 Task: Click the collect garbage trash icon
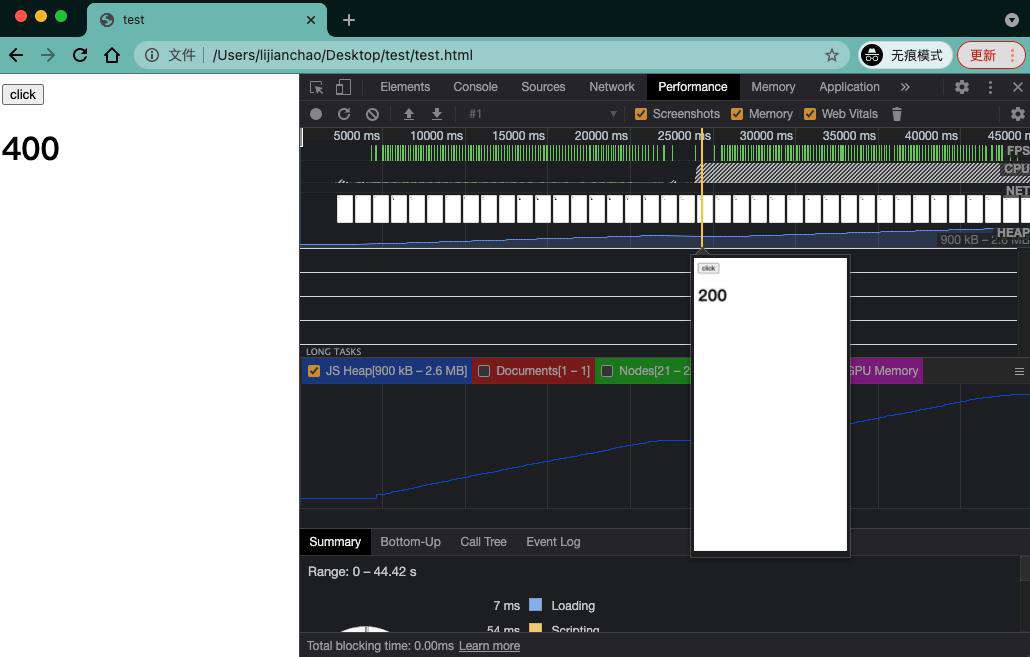pyautogui.click(x=897, y=114)
